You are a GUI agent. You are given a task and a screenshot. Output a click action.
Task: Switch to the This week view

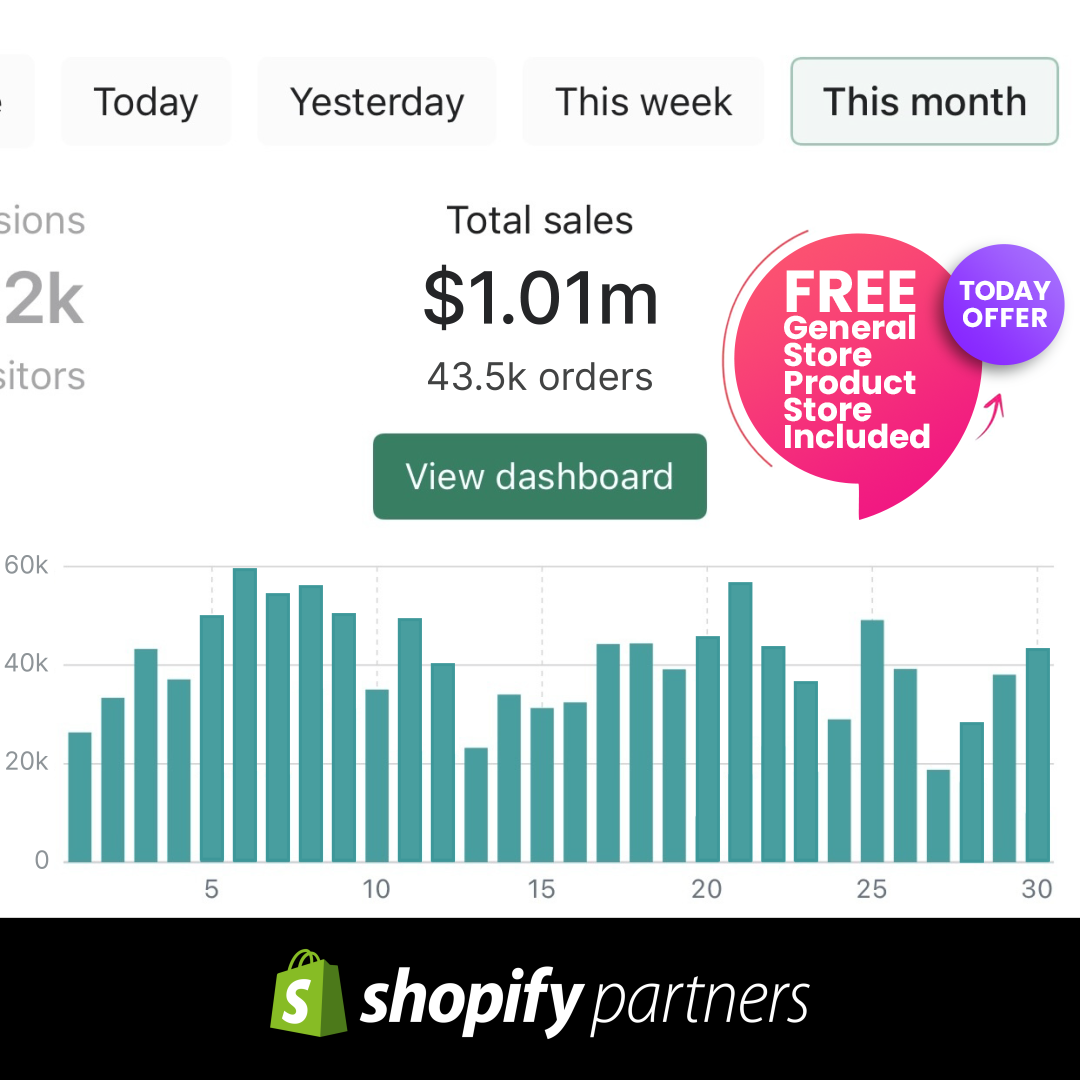(643, 101)
